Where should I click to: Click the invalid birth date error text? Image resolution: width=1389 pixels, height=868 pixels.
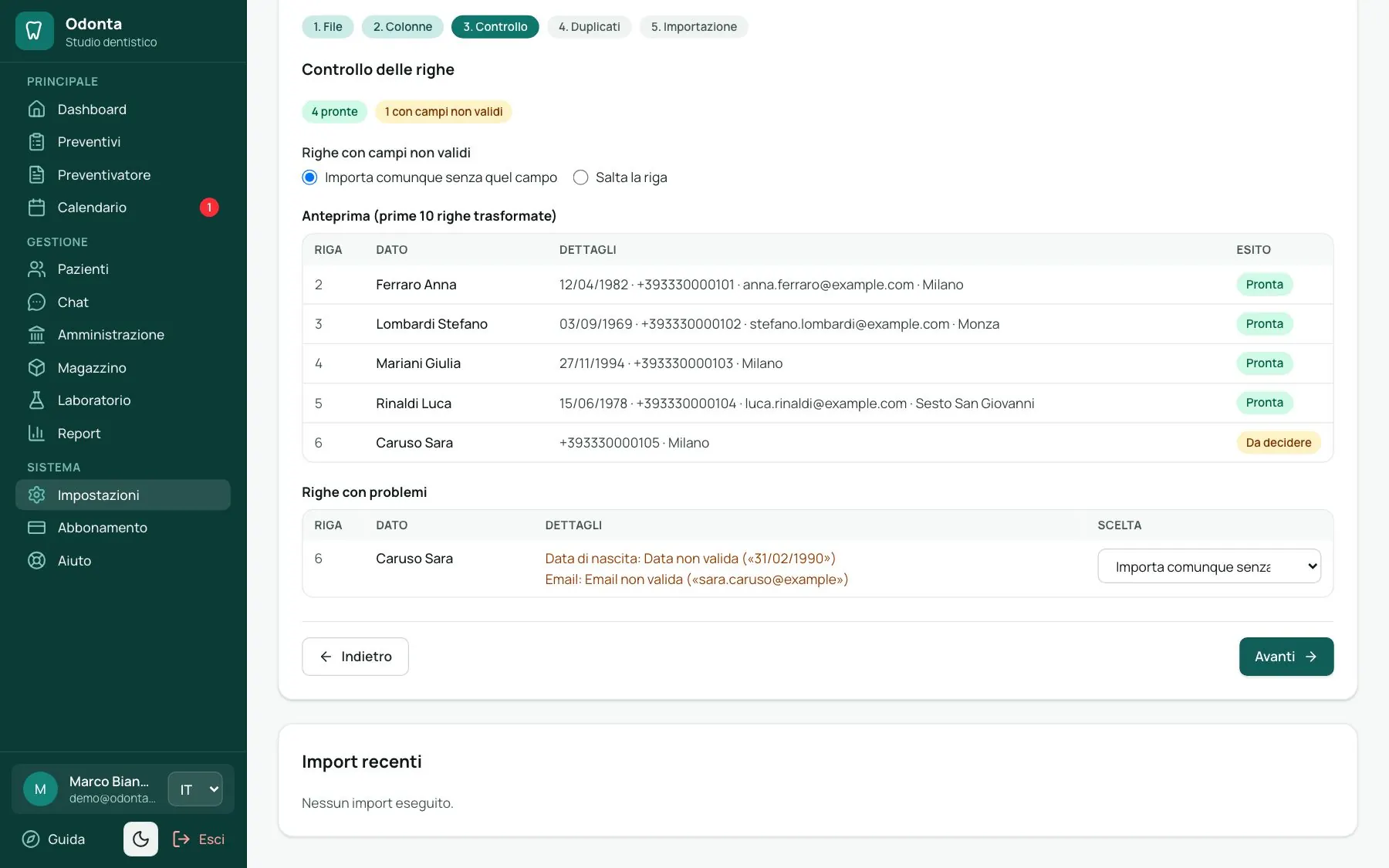pyautogui.click(x=690, y=559)
